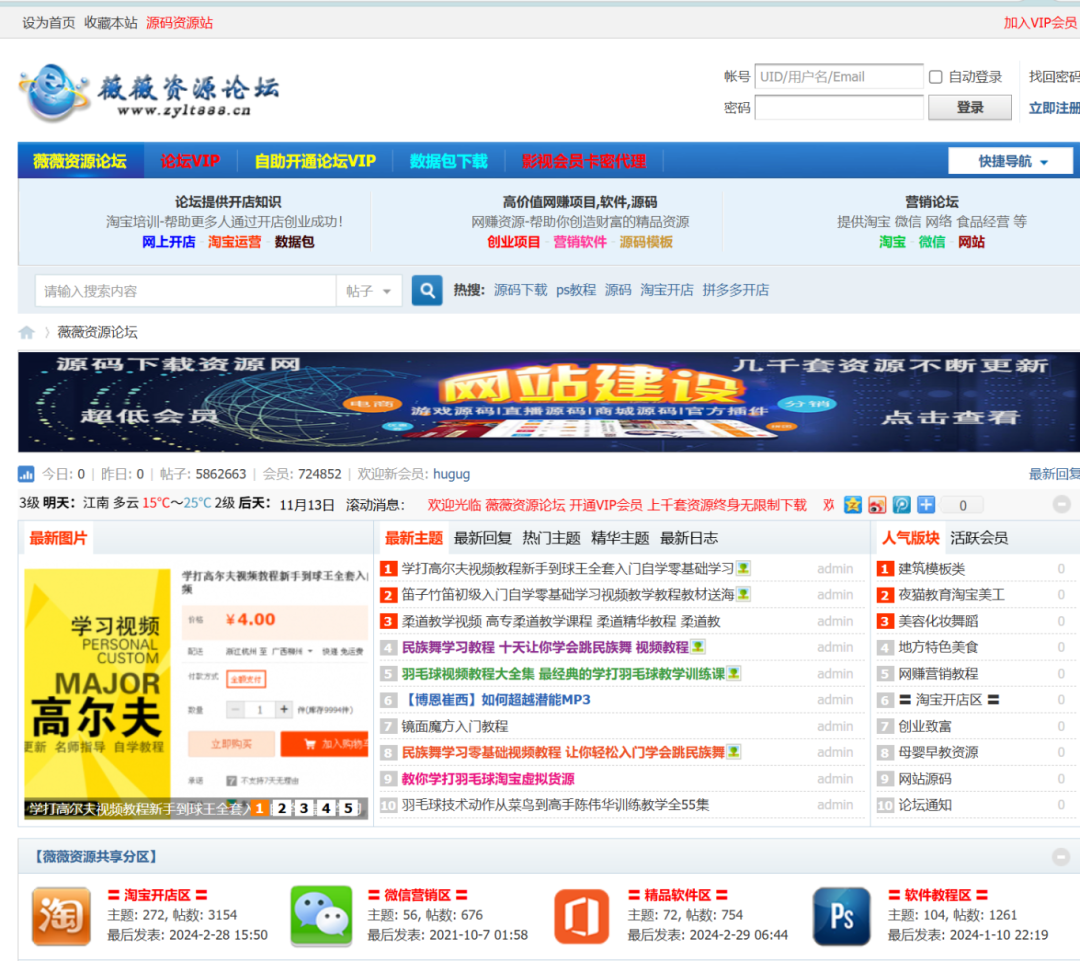Click the home icon in breadcrumb

[x=27, y=333]
